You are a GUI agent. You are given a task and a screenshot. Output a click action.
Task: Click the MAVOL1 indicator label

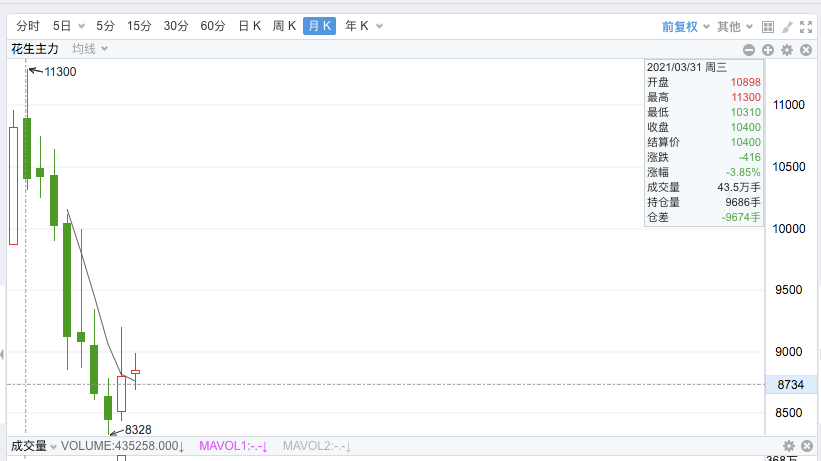tap(234, 446)
